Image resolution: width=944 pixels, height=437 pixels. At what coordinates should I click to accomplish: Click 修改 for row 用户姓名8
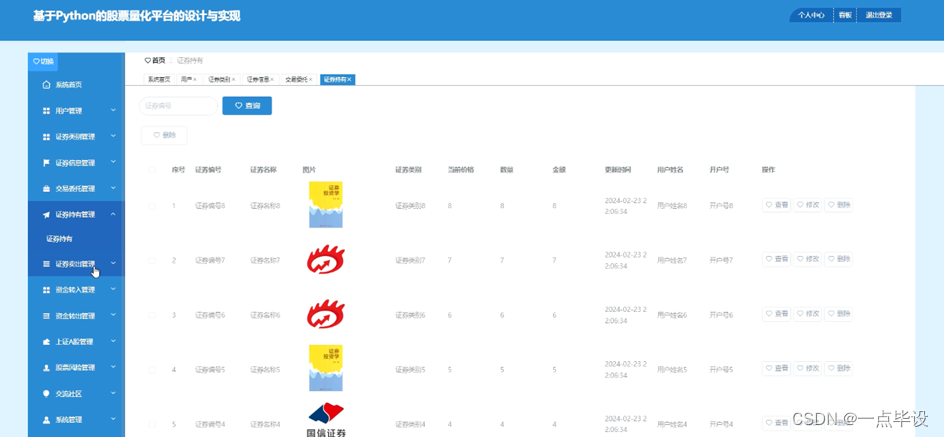(807, 205)
